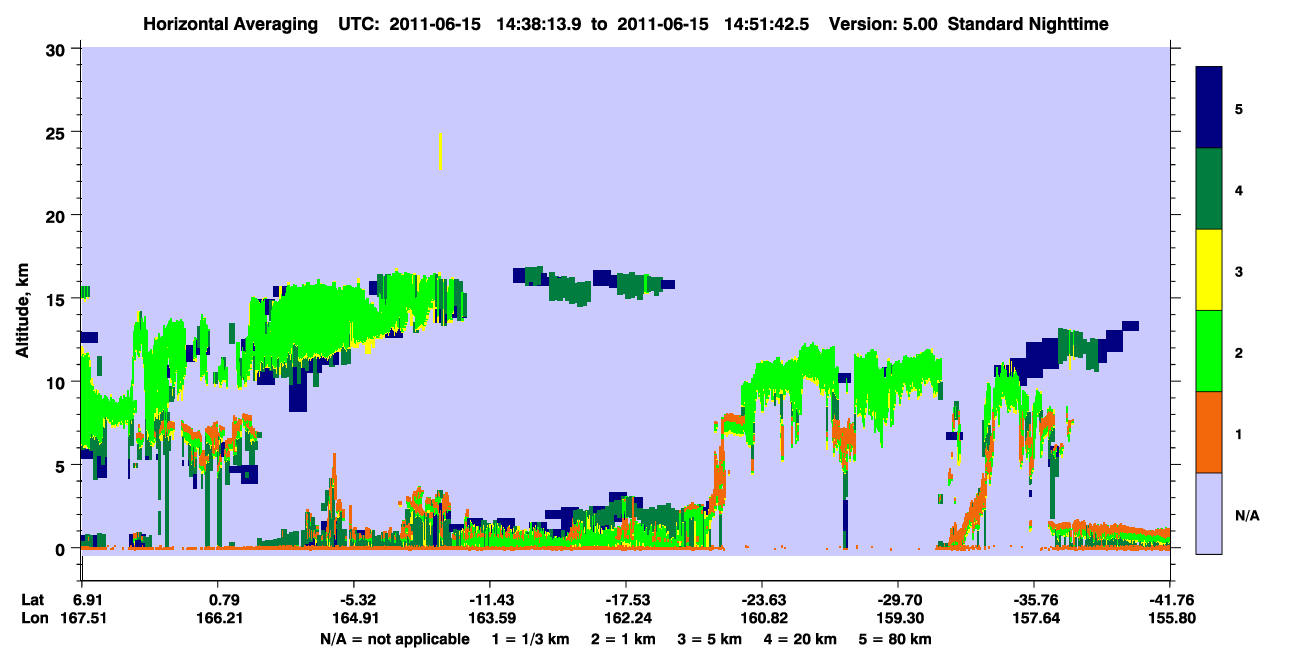
Task: Click the orange color bar segment labeled 1
Action: click(x=1209, y=432)
